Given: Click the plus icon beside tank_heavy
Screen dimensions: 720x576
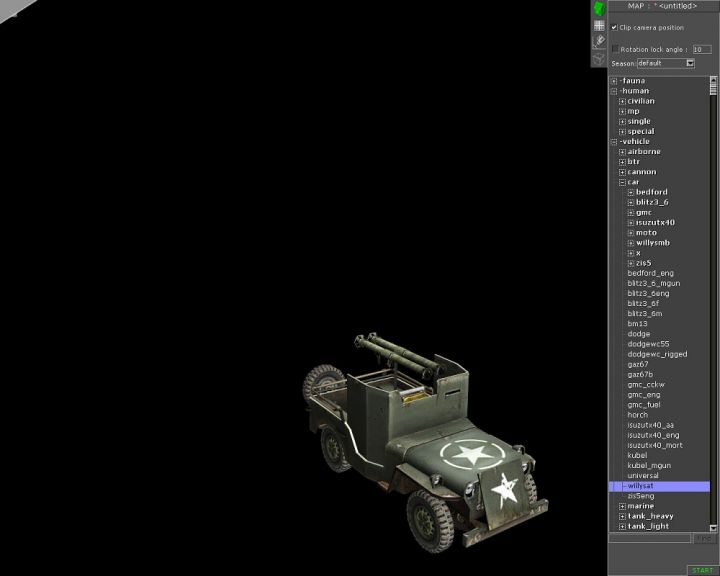Looking at the screenshot, I should coord(622,517).
